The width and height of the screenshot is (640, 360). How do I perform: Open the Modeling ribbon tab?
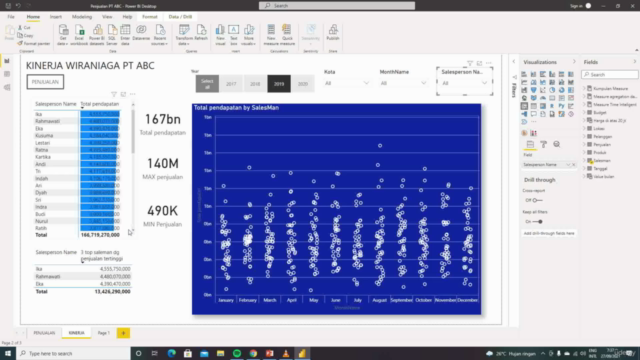pyautogui.click(x=82, y=17)
